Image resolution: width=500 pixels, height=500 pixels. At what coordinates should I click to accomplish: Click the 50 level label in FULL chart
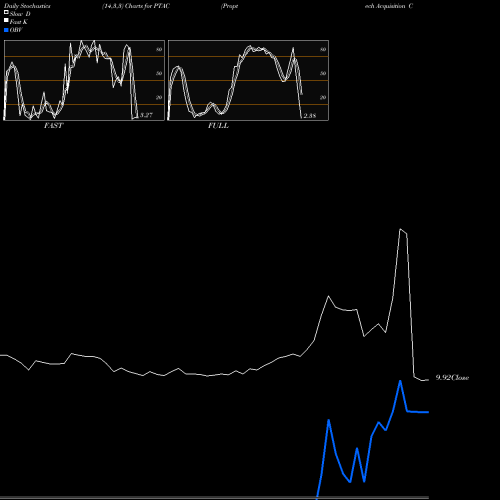point(323,73)
